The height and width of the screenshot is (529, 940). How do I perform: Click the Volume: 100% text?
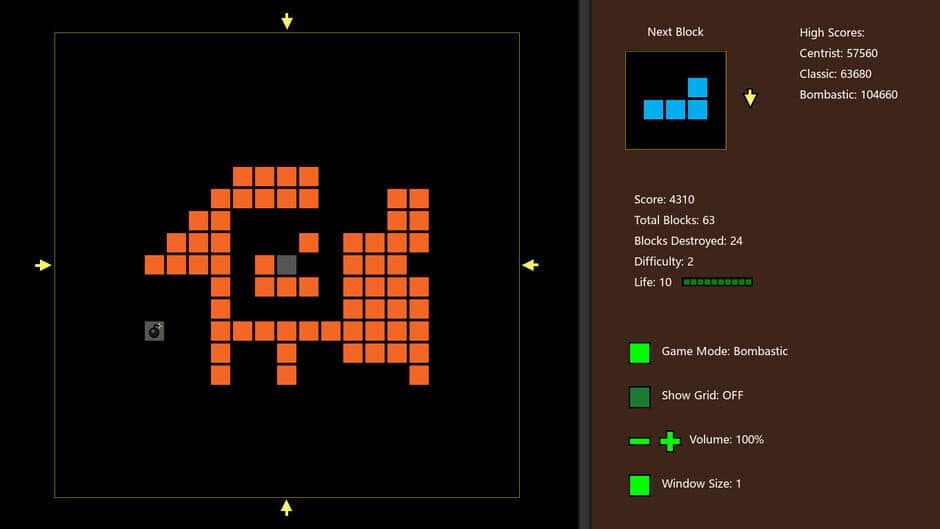click(x=726, y=440)
